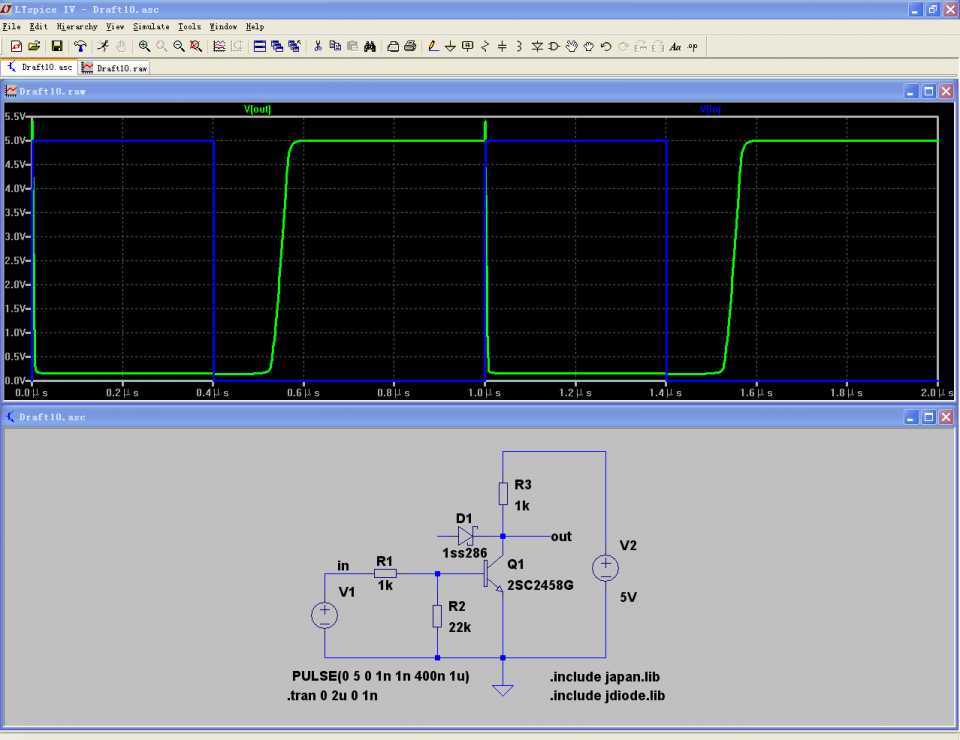Cascade windows using the toolbar icon

[277, 46]
